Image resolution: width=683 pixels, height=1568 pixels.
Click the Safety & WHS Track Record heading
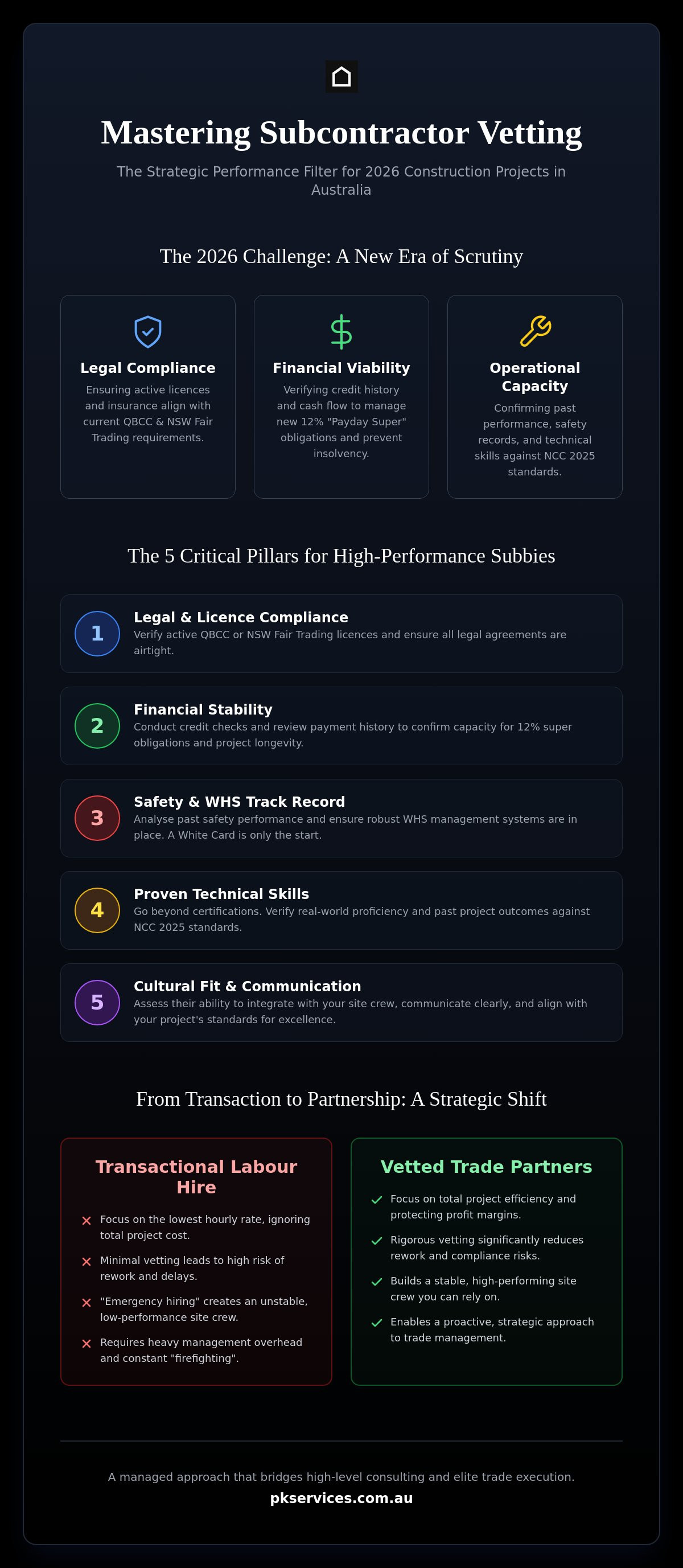coord(239,802)
